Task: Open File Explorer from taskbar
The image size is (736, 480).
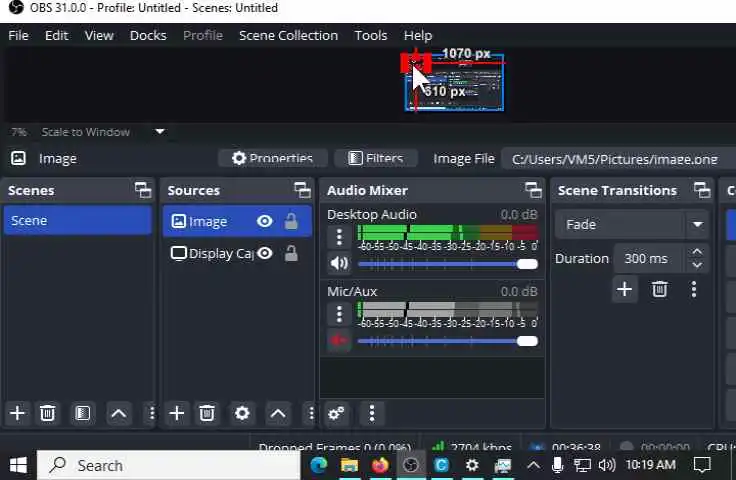Action: [349, 465]
